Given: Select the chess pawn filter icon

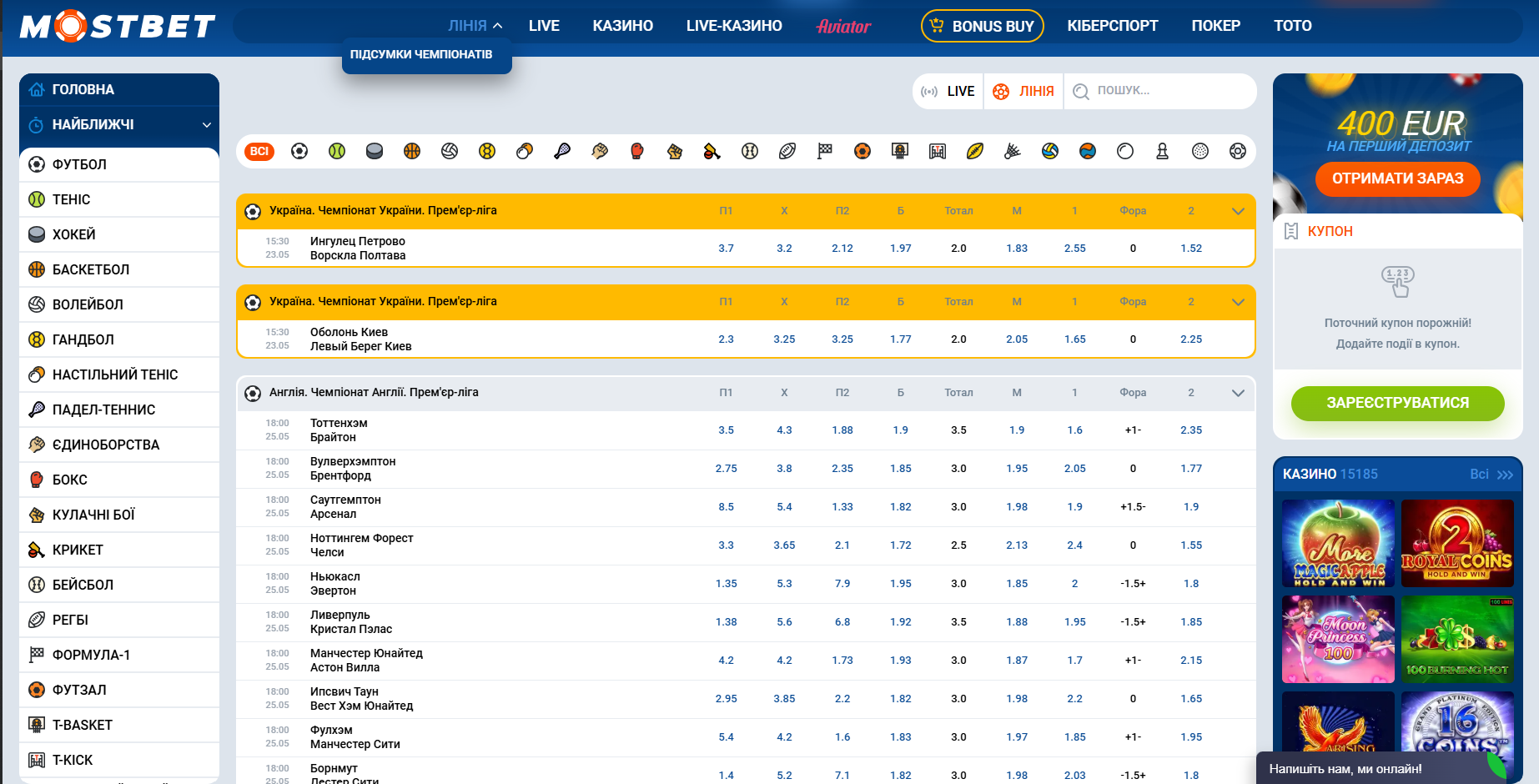Looking at the screenshot, I should pos(1162,151).
